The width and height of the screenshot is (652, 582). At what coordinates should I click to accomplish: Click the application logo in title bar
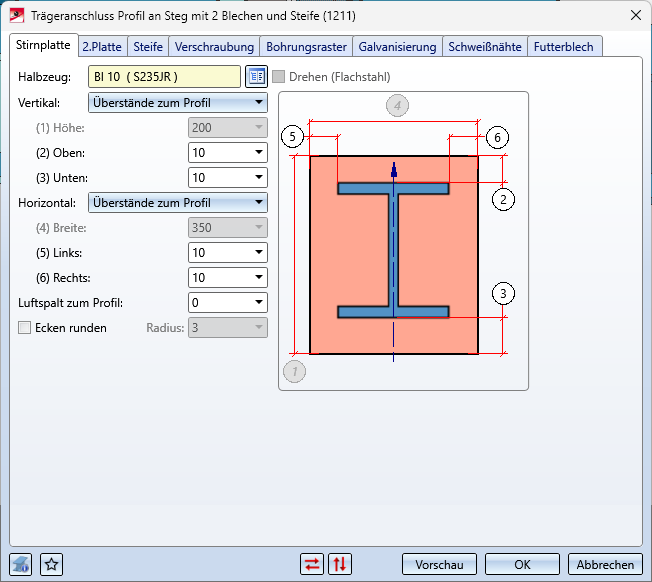pos(17,16)
